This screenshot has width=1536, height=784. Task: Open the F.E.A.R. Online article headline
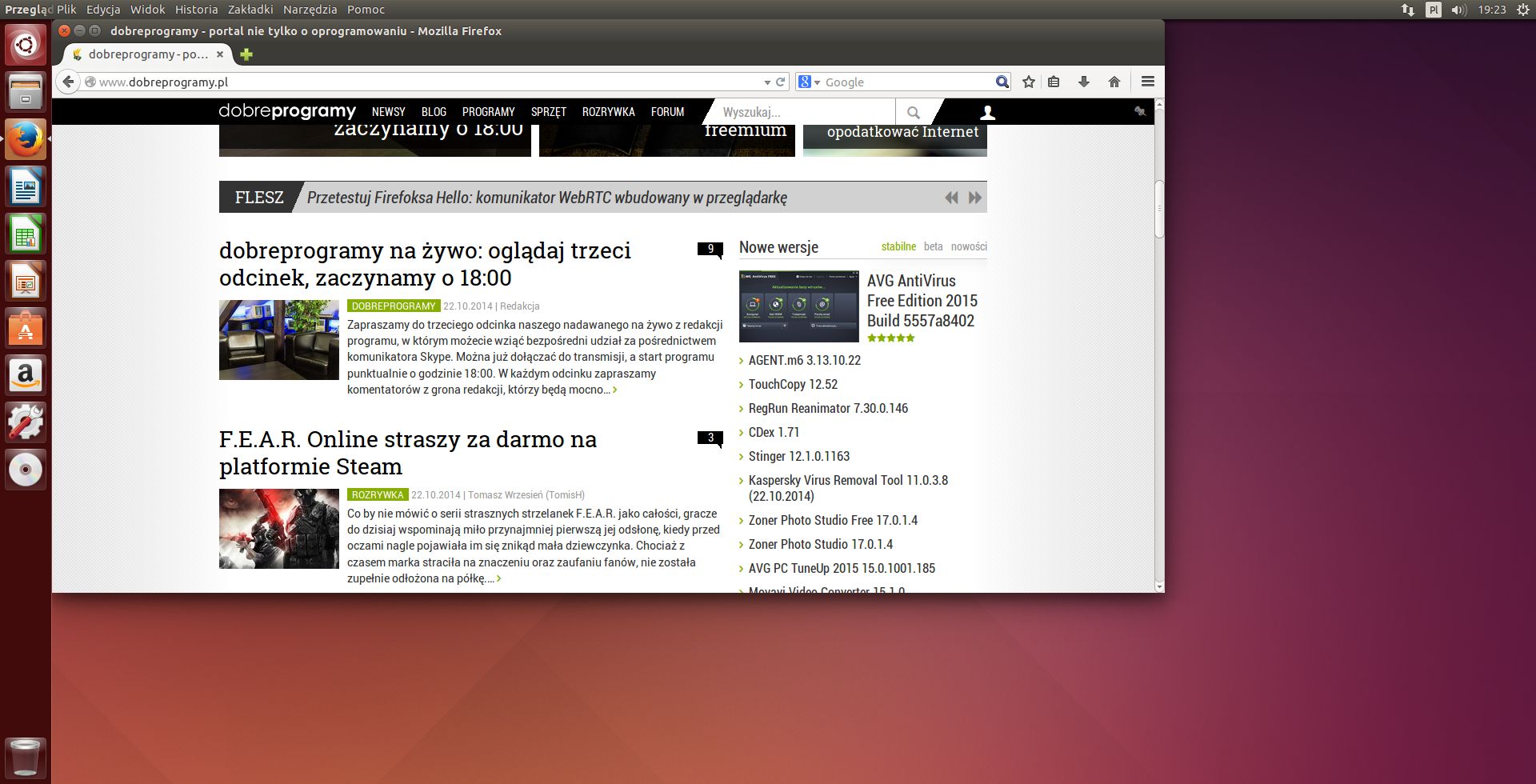pos(408,453)
